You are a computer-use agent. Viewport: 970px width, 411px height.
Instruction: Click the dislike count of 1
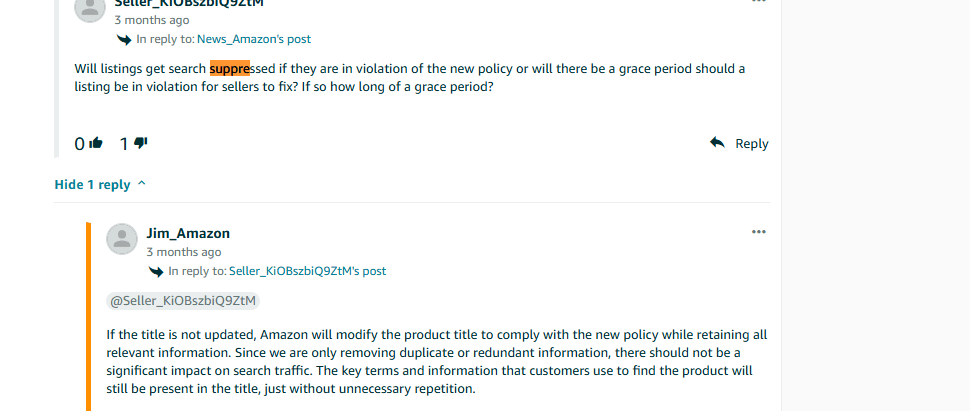[x=124, y=144]
